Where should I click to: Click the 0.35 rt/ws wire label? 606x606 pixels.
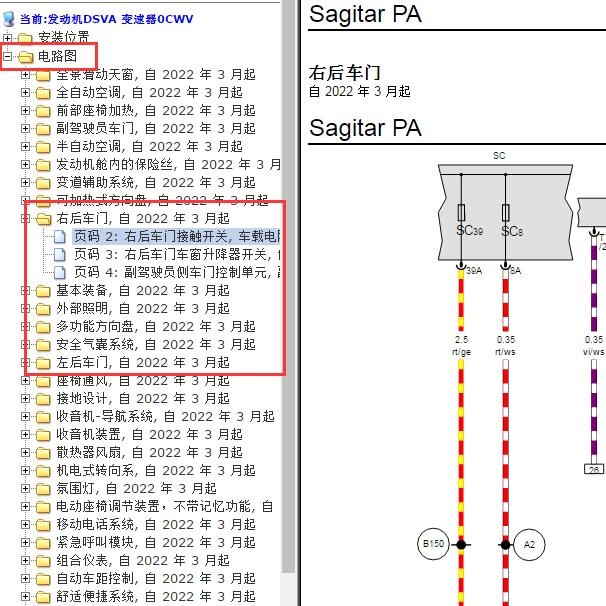pos(506,346)
